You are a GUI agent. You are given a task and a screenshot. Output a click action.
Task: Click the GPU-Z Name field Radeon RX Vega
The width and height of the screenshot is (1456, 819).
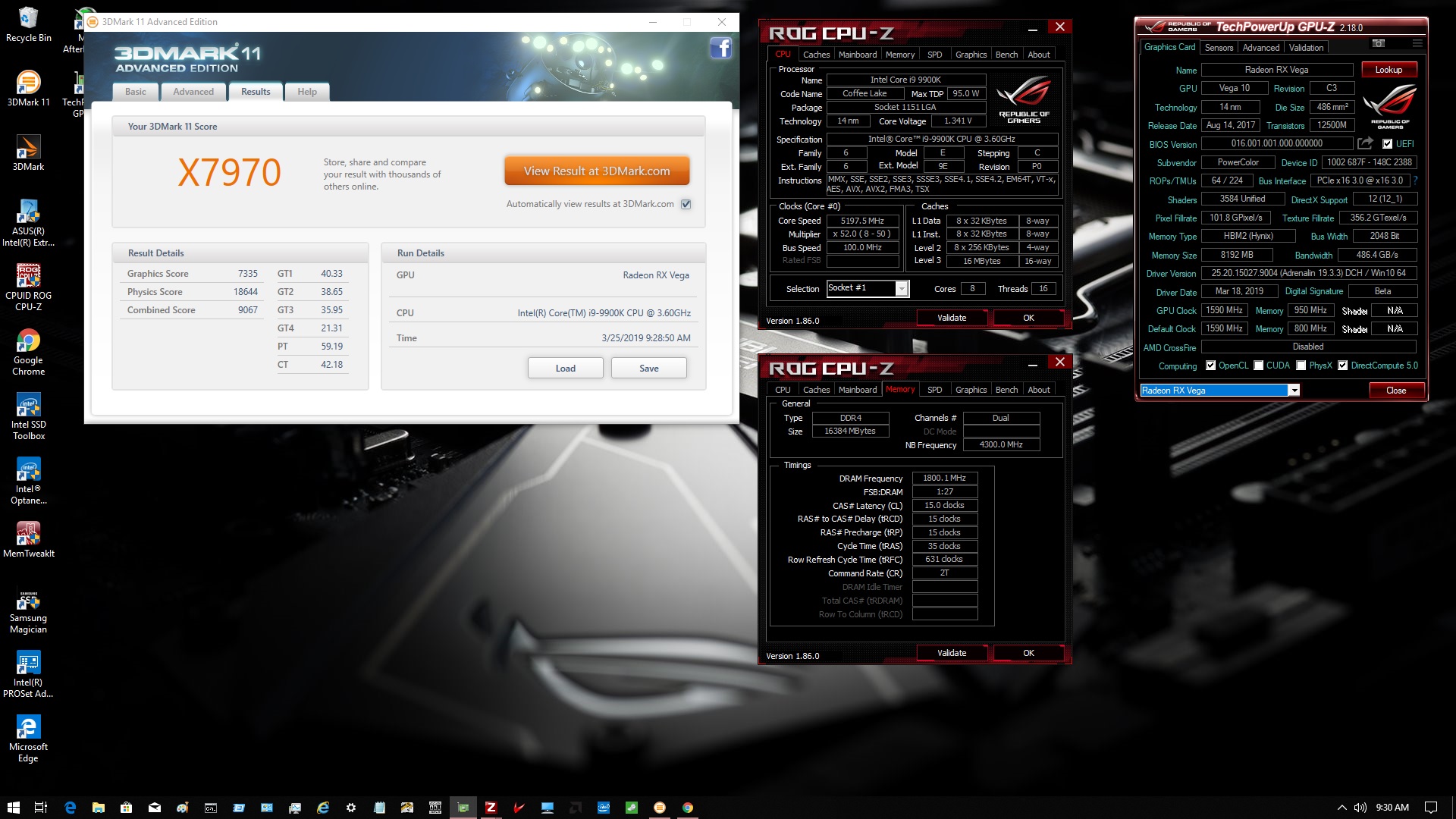1277,70
